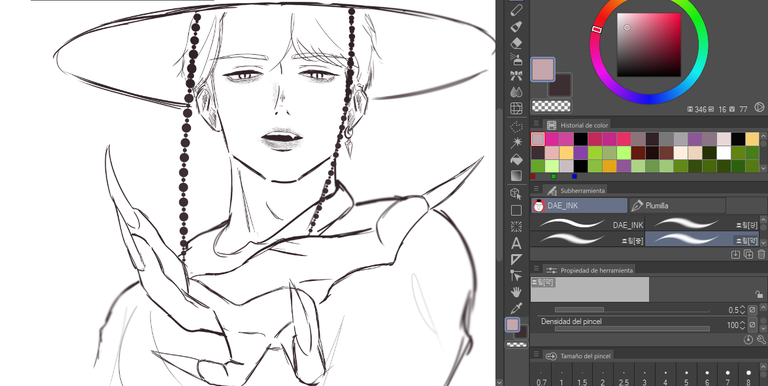Select the transparent color checkerboard swatch

click(552, 105)
